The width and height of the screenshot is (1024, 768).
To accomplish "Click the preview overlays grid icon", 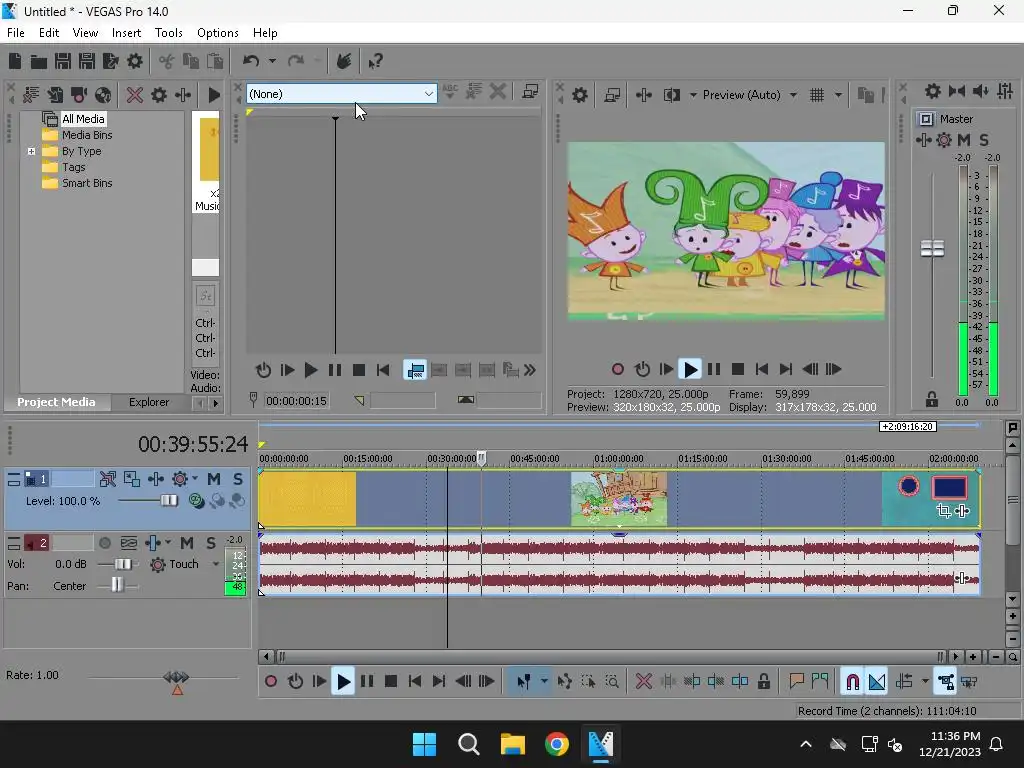I will (816, 95).
